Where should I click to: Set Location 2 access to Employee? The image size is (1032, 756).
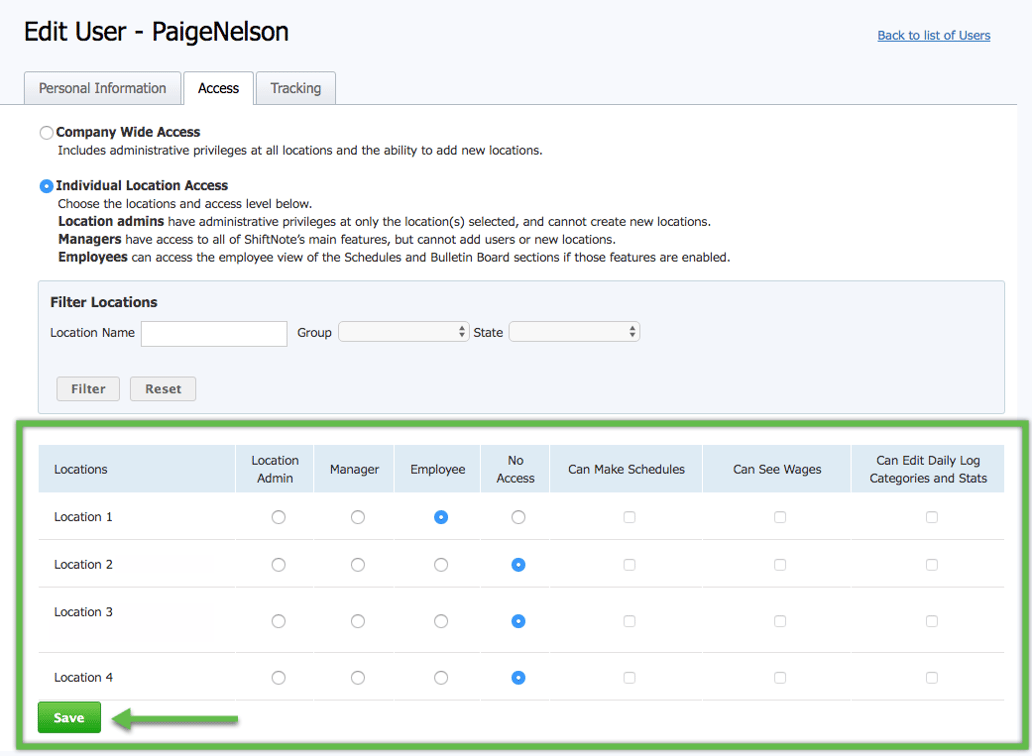tap(440, 564)
